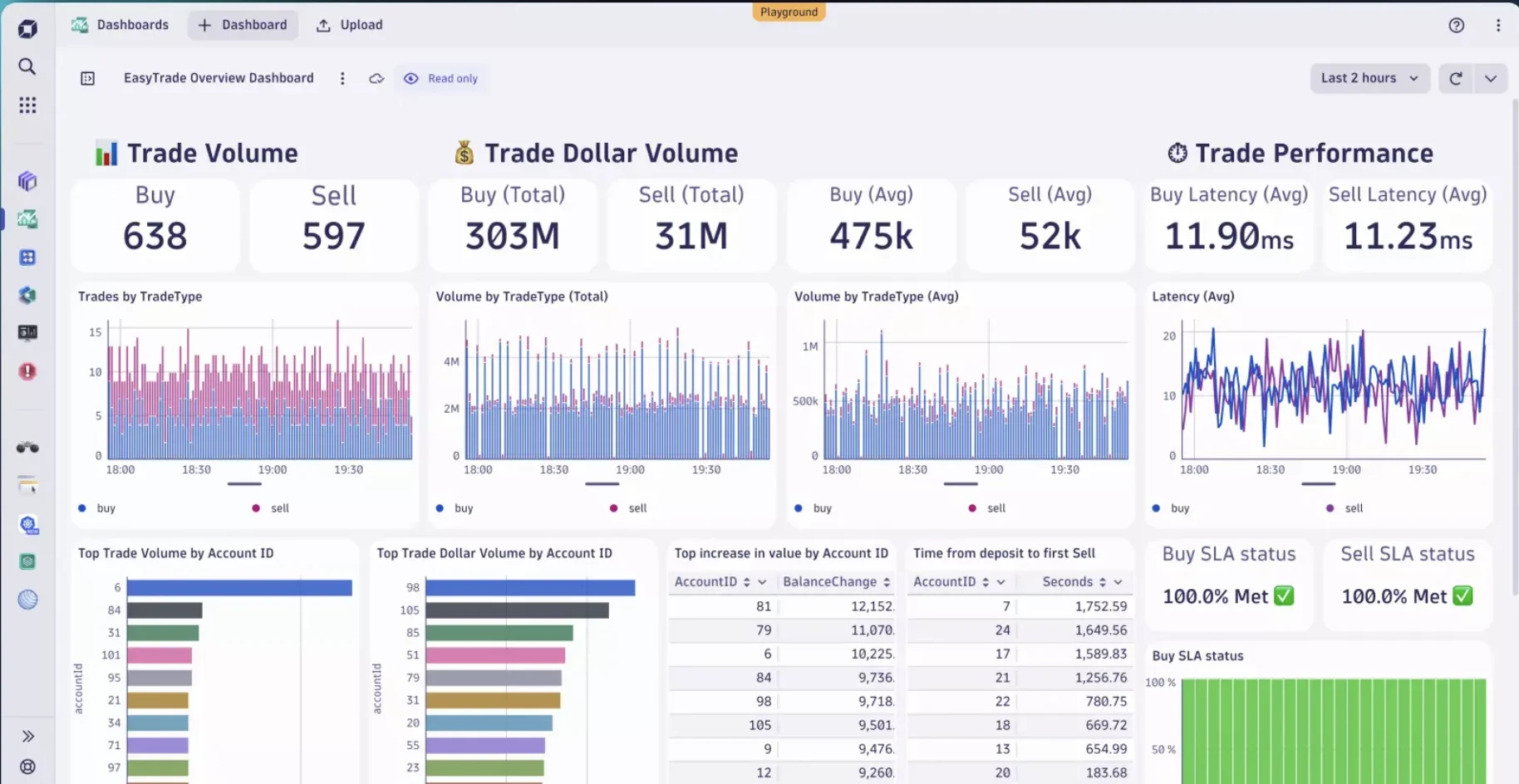Screen dimensions: 1519x784
Task: Open the help question-mark button
Action: [1456, 25]
